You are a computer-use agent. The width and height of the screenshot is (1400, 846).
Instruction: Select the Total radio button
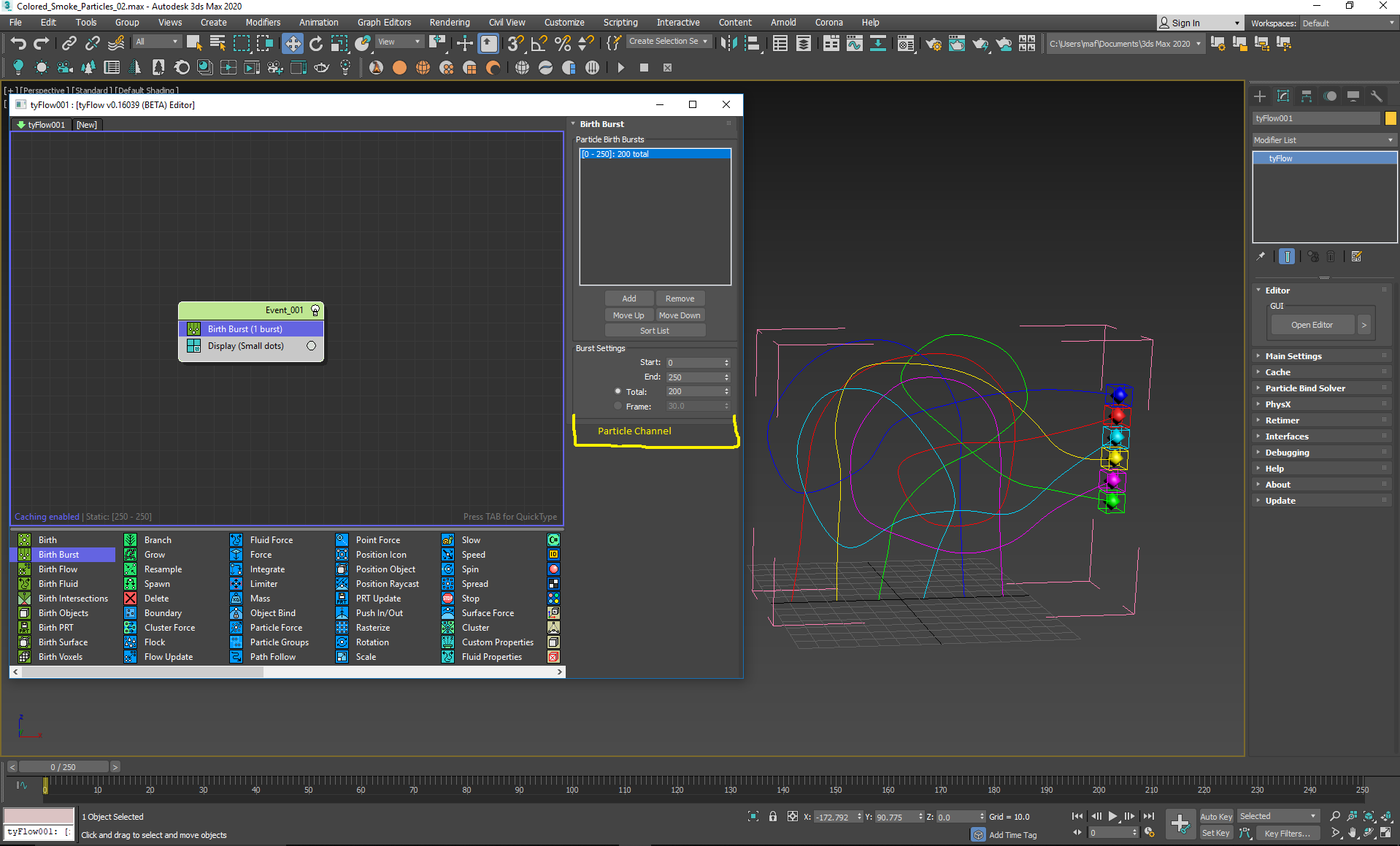point(618,391)
